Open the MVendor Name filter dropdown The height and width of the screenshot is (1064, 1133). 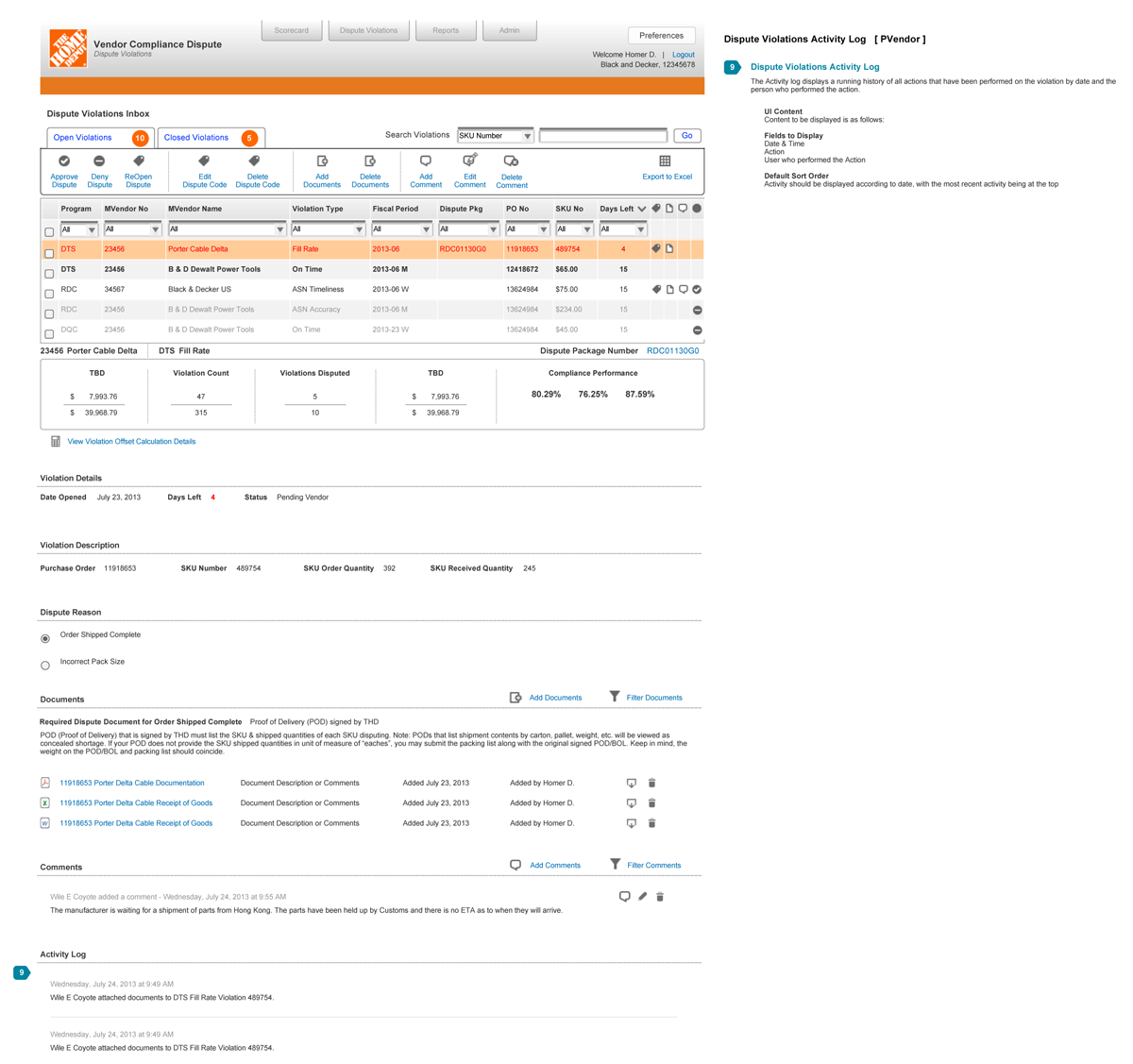tap(227, 229)
